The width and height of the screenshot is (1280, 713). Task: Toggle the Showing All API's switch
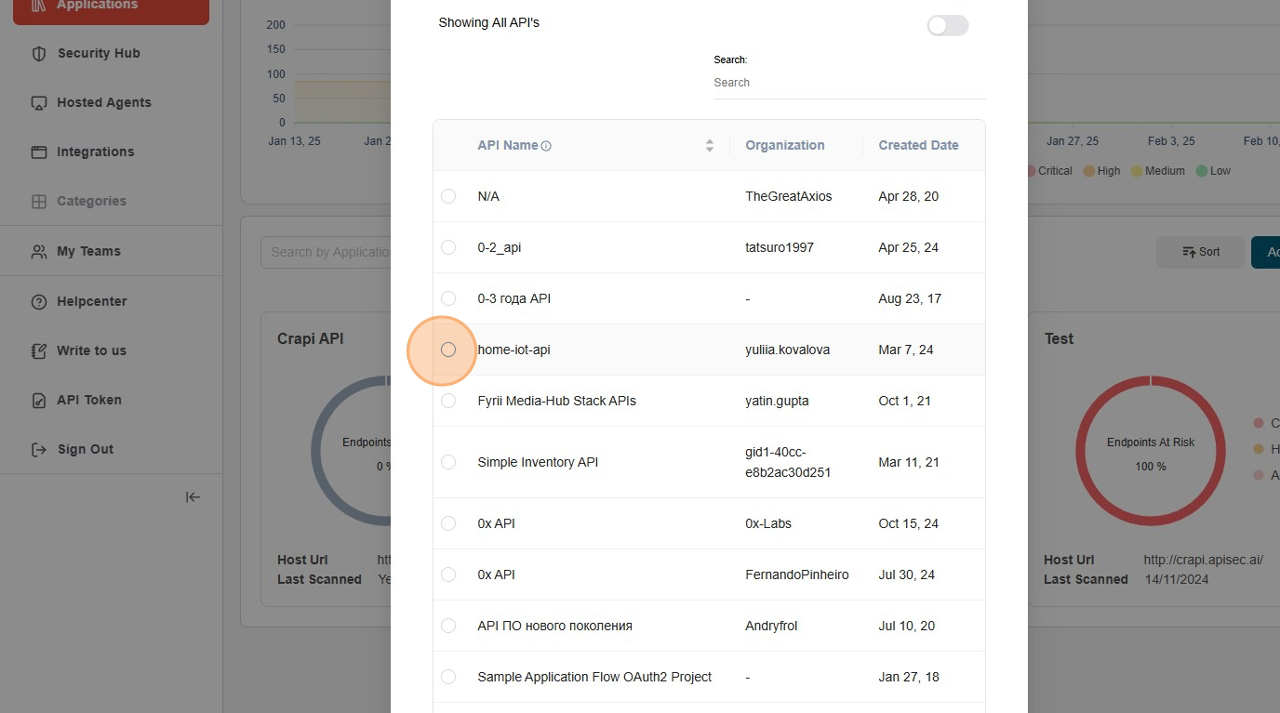(947, 26)
